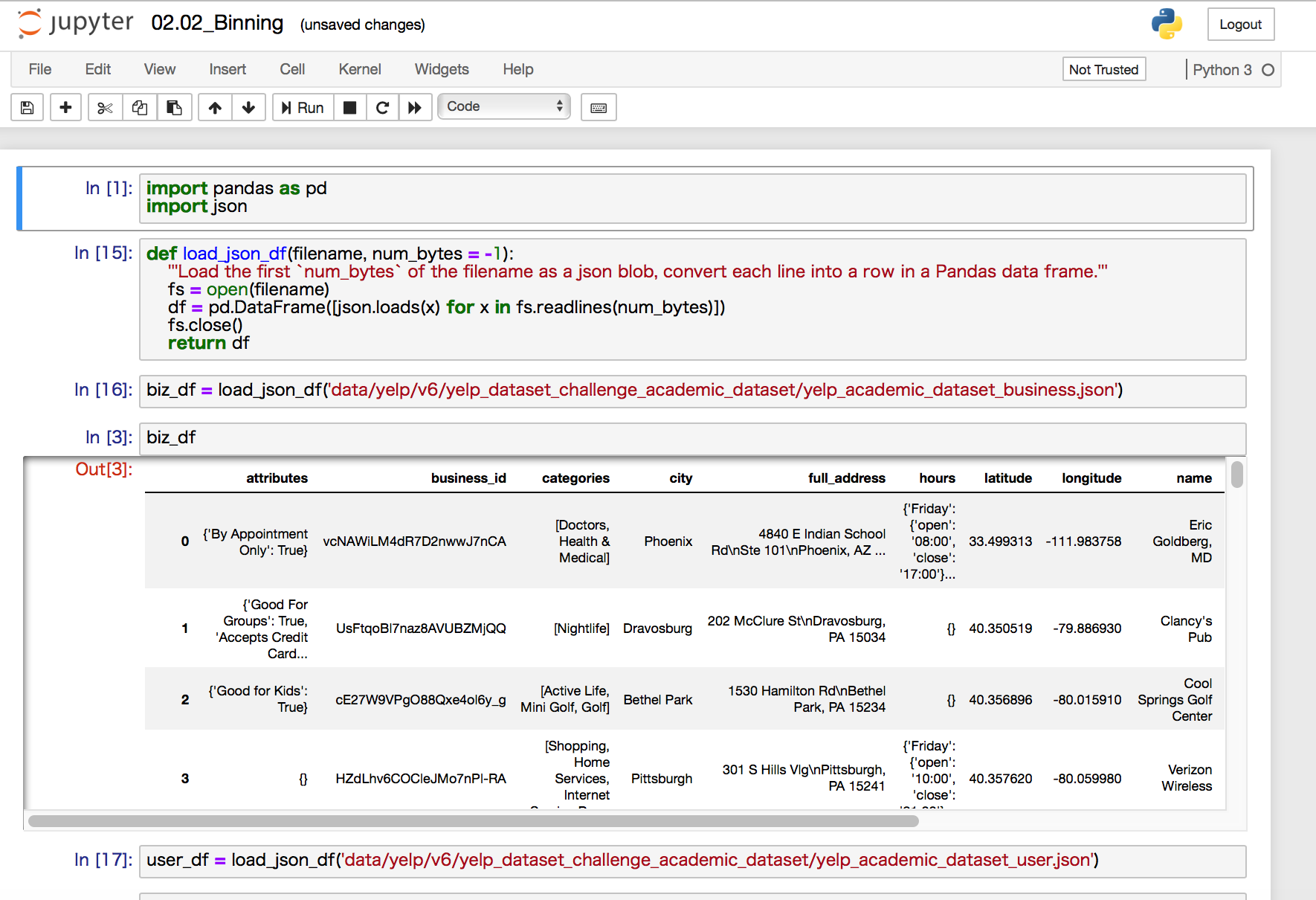Screen dimensions: 1316x900
Task: Click the Pittsburgh city cell
Action: [x=661, y=779]
